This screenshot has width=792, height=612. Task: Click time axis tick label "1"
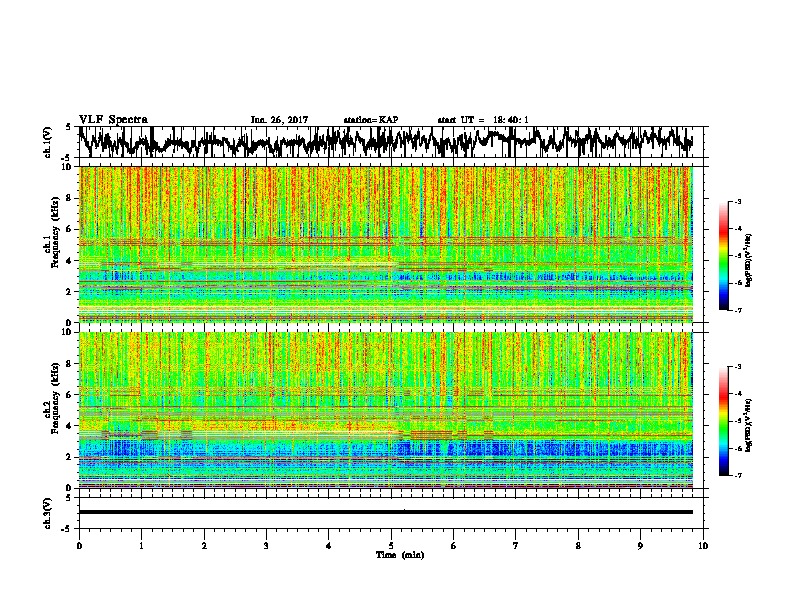(141, 546)
